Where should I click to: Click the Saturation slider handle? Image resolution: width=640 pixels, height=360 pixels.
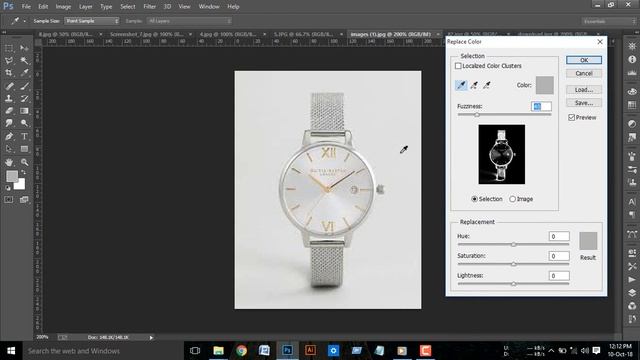[x=513, y=264]
